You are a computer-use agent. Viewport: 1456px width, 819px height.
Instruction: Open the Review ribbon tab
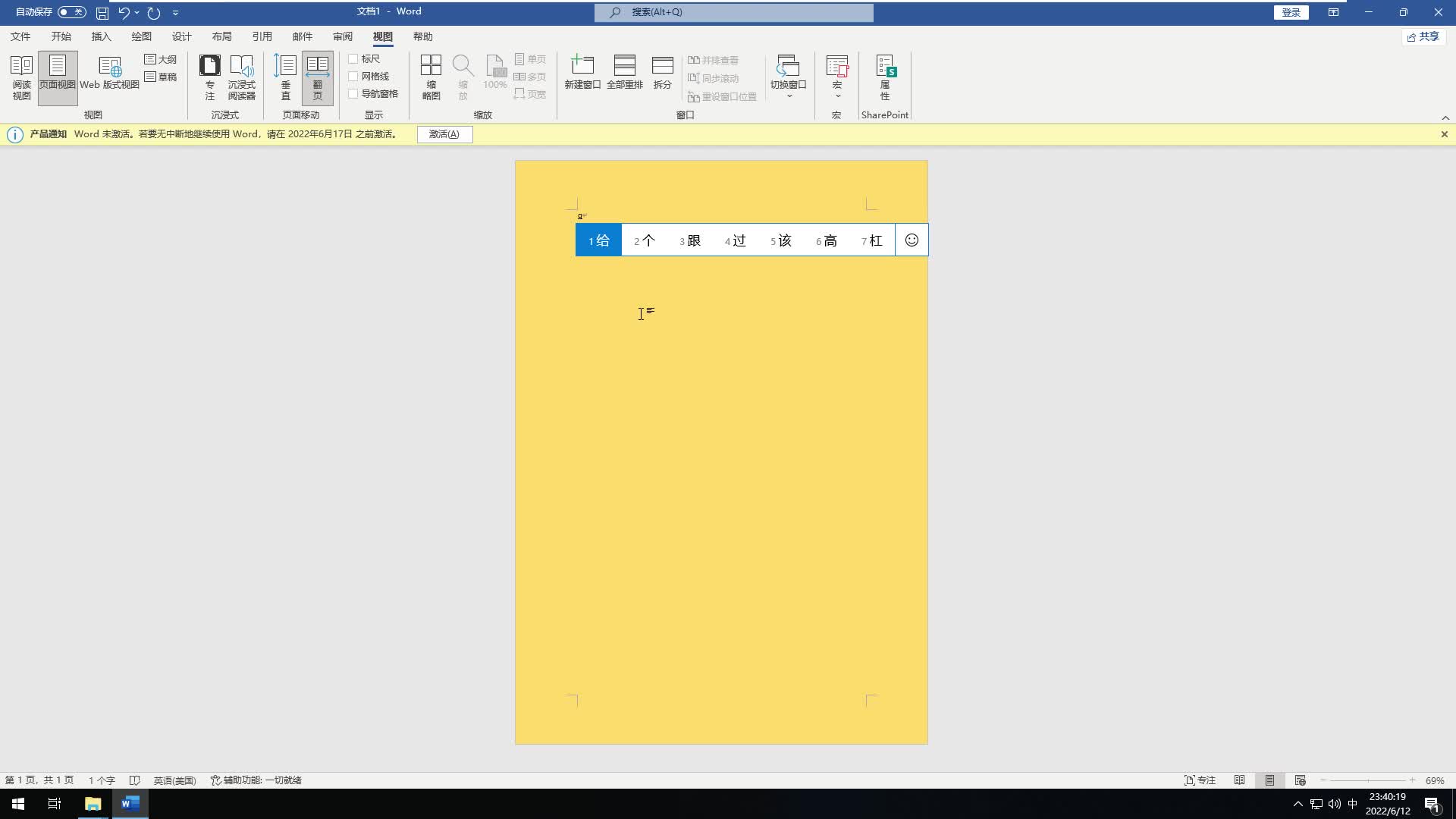click(x=342, y=36)
